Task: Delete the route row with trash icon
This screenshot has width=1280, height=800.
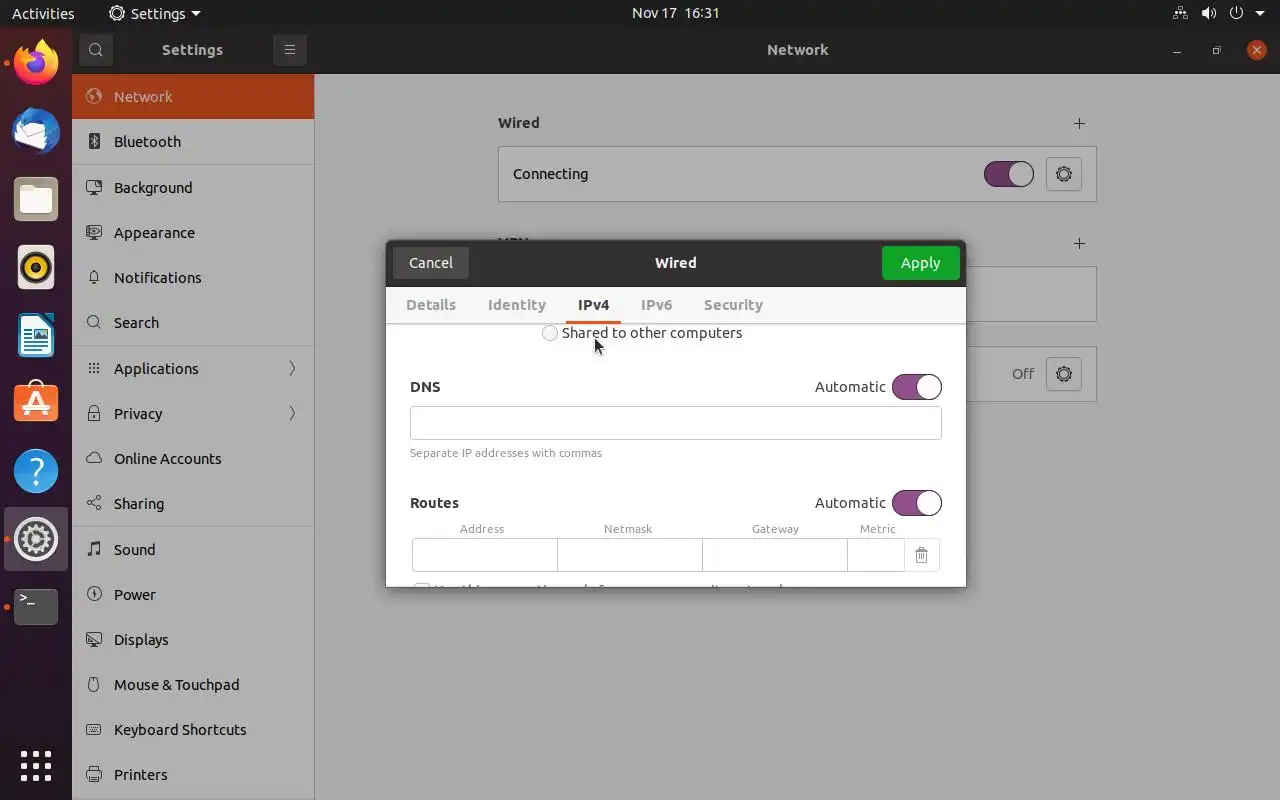Action: 921,555
